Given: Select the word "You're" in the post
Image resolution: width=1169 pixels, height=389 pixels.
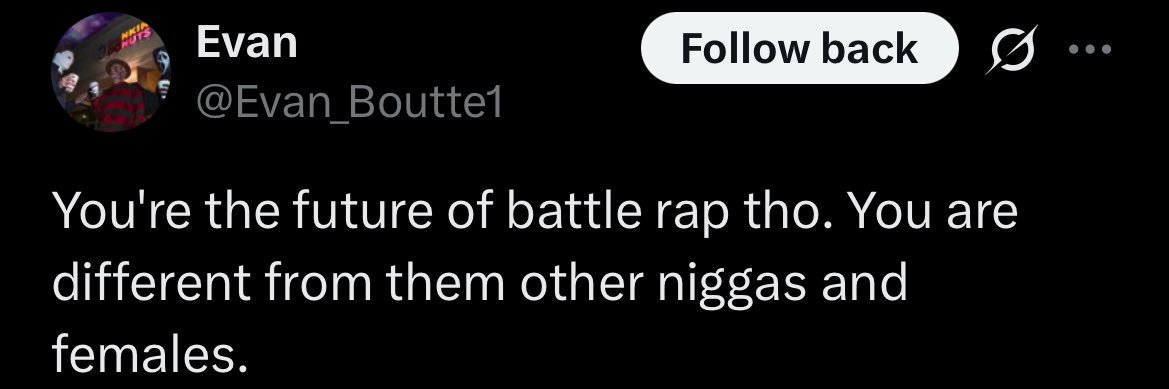Looking at the screenshot, I should coord(122,211).
